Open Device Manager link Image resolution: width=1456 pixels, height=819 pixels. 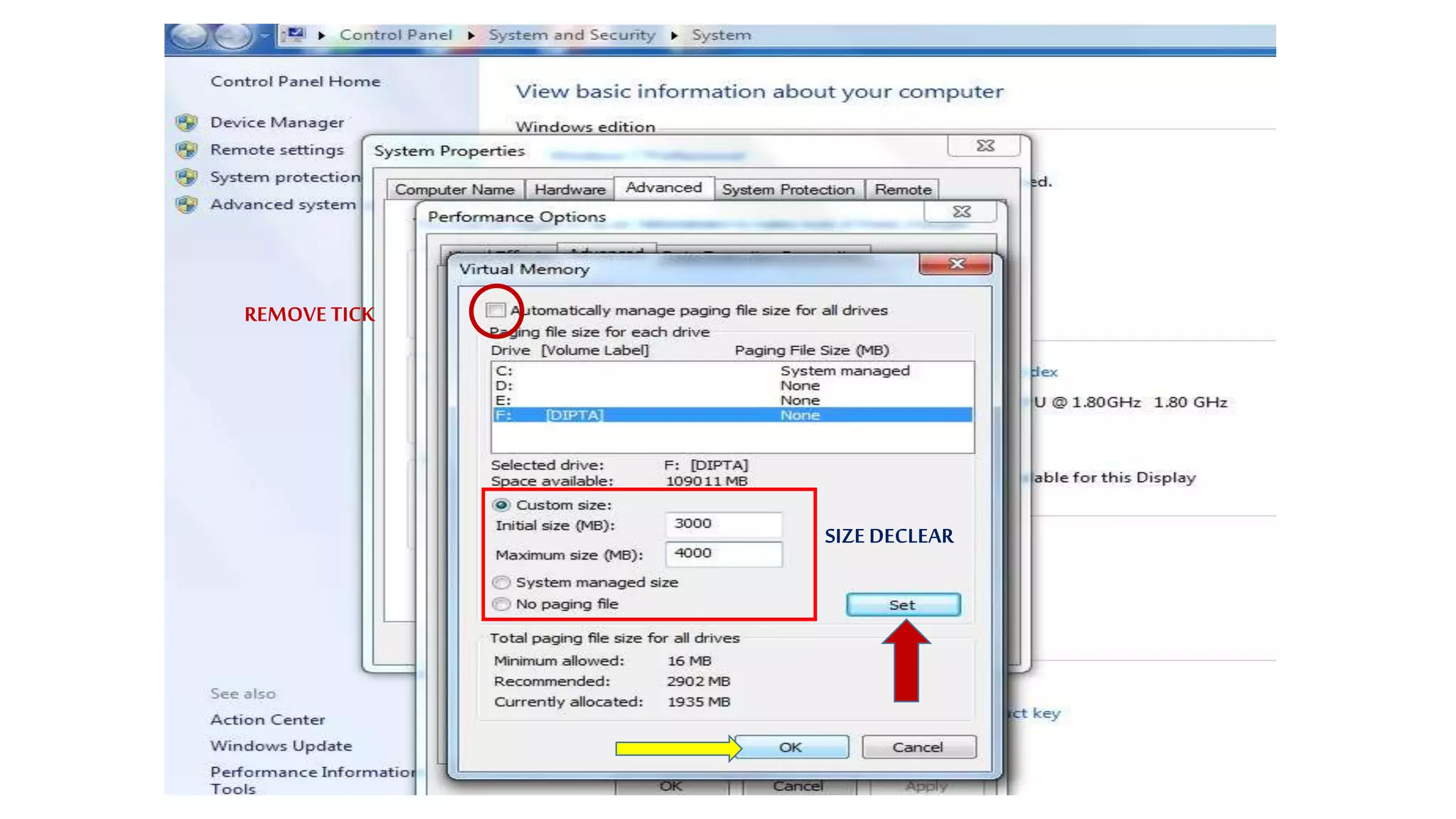(277, 122)
